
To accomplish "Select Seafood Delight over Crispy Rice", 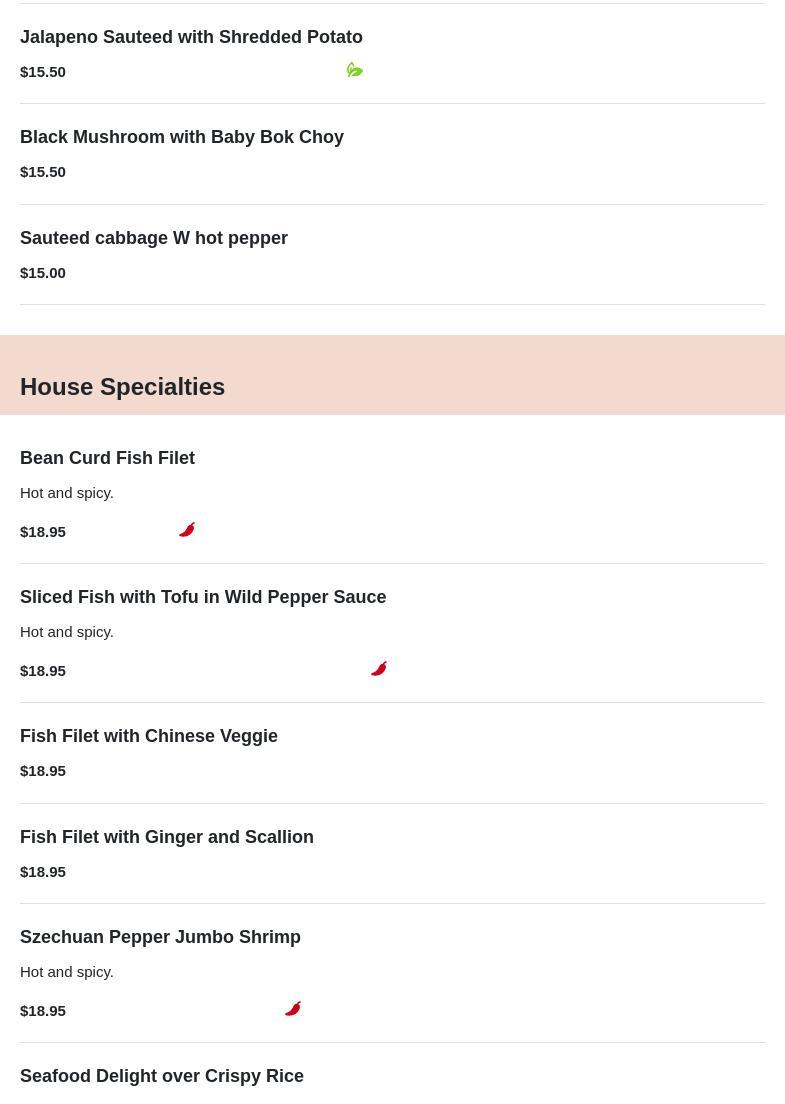I will coord(161,1076).
